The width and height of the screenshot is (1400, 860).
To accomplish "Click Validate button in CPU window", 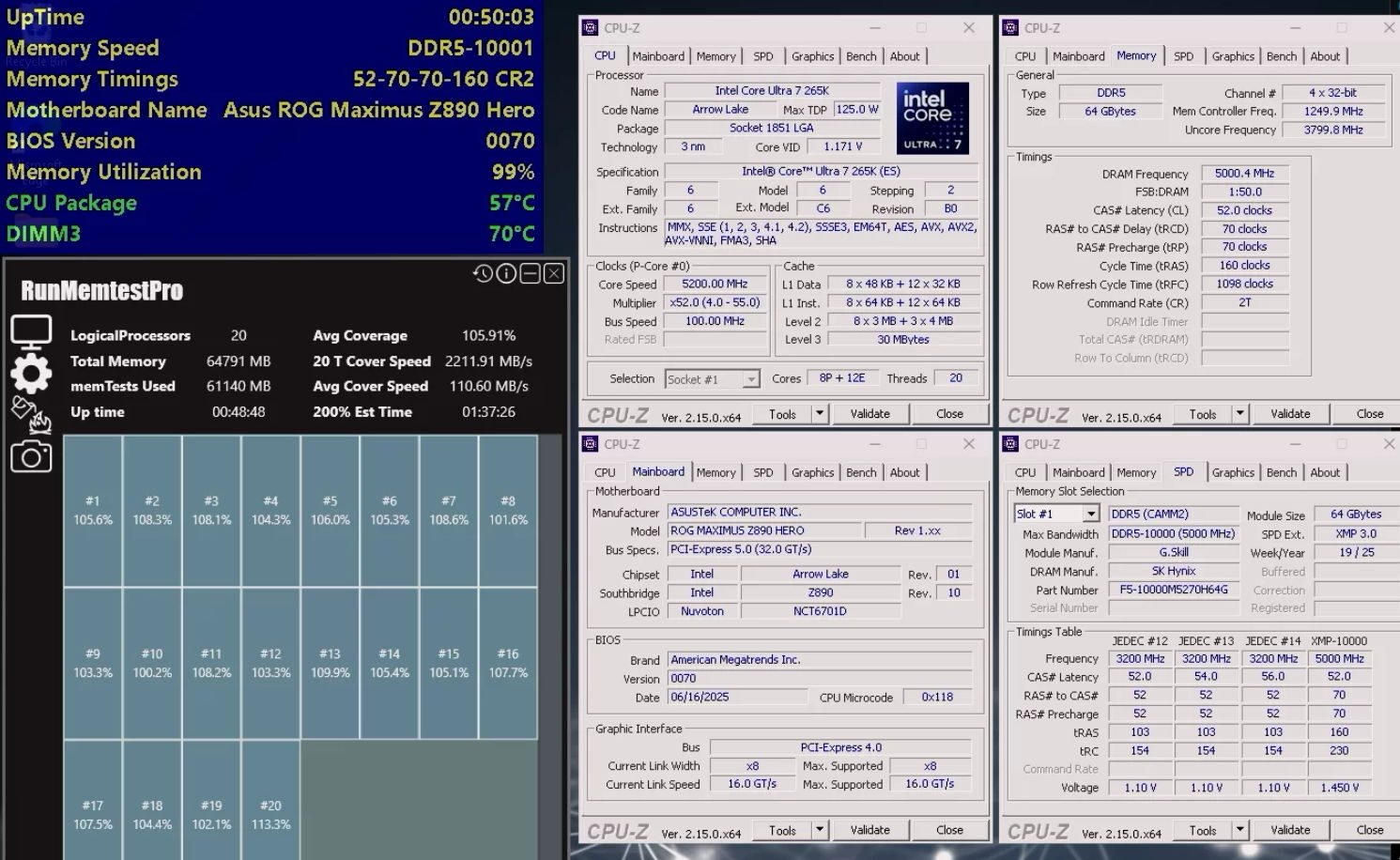I will pos(870,413).
